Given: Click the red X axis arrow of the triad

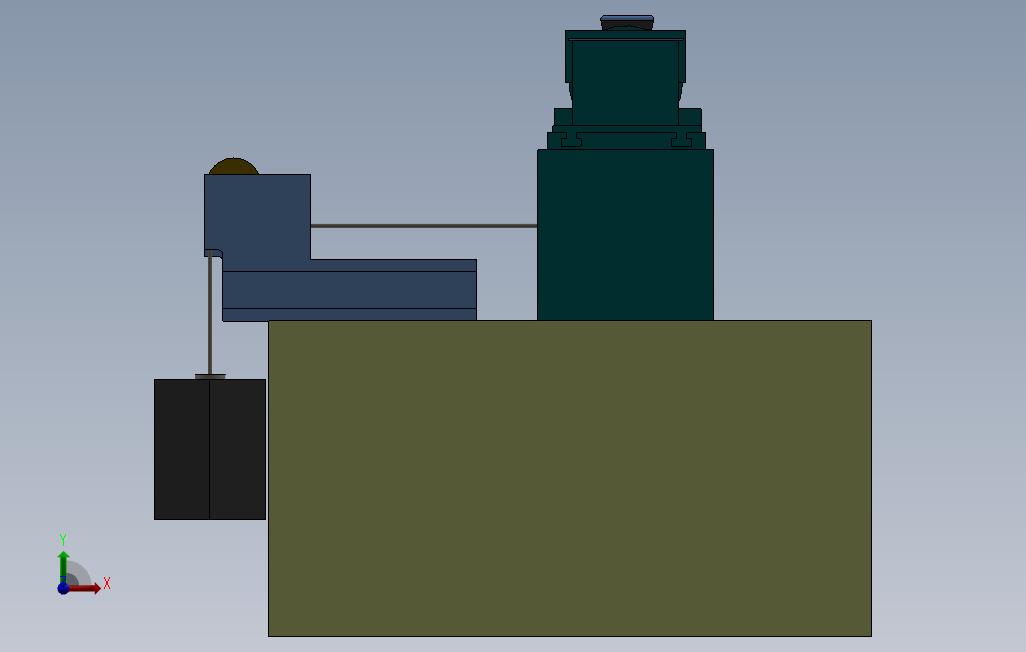Looking at the screenshot, I should pos(86,589).
